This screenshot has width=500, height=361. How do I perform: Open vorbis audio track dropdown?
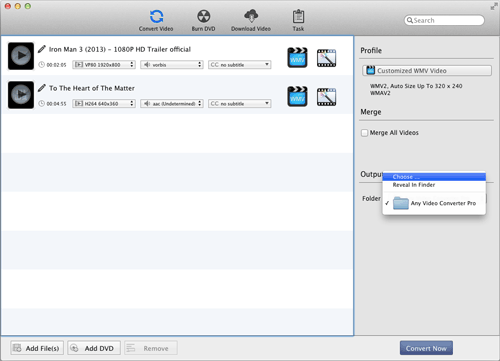[172, 65]
